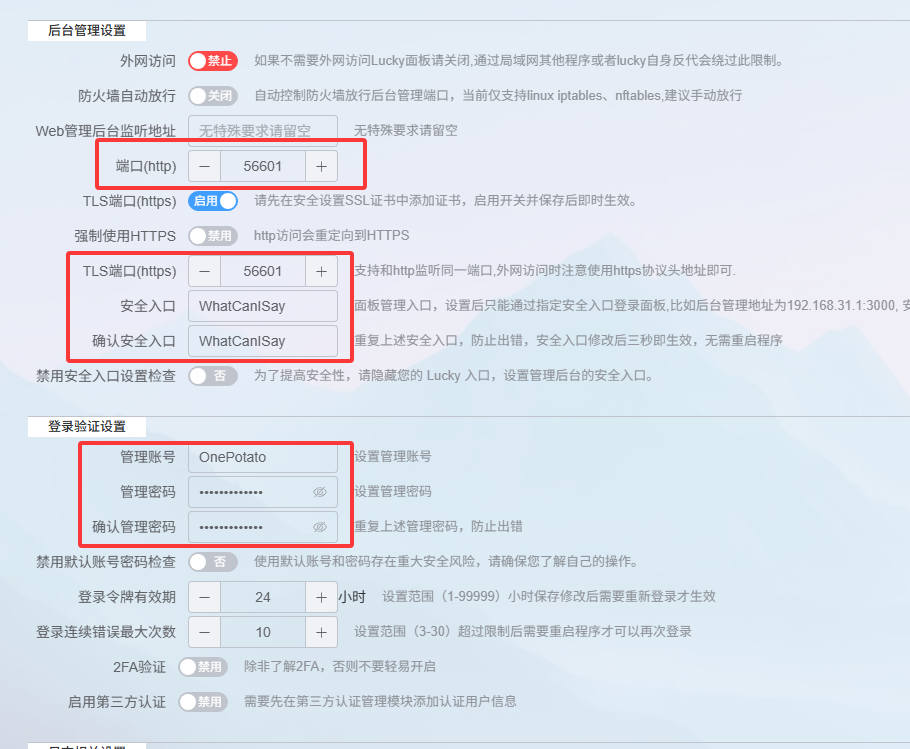Enable the 2FA验证 switch

point(202,667)
